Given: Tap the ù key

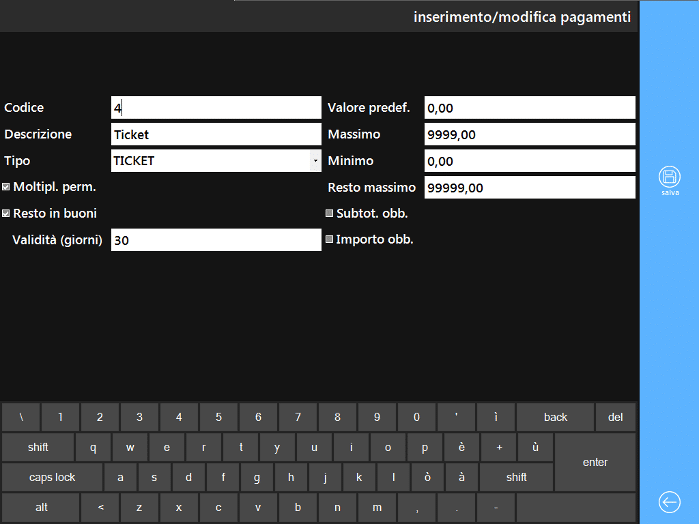Looking at the screenshot, I should 535,447.
